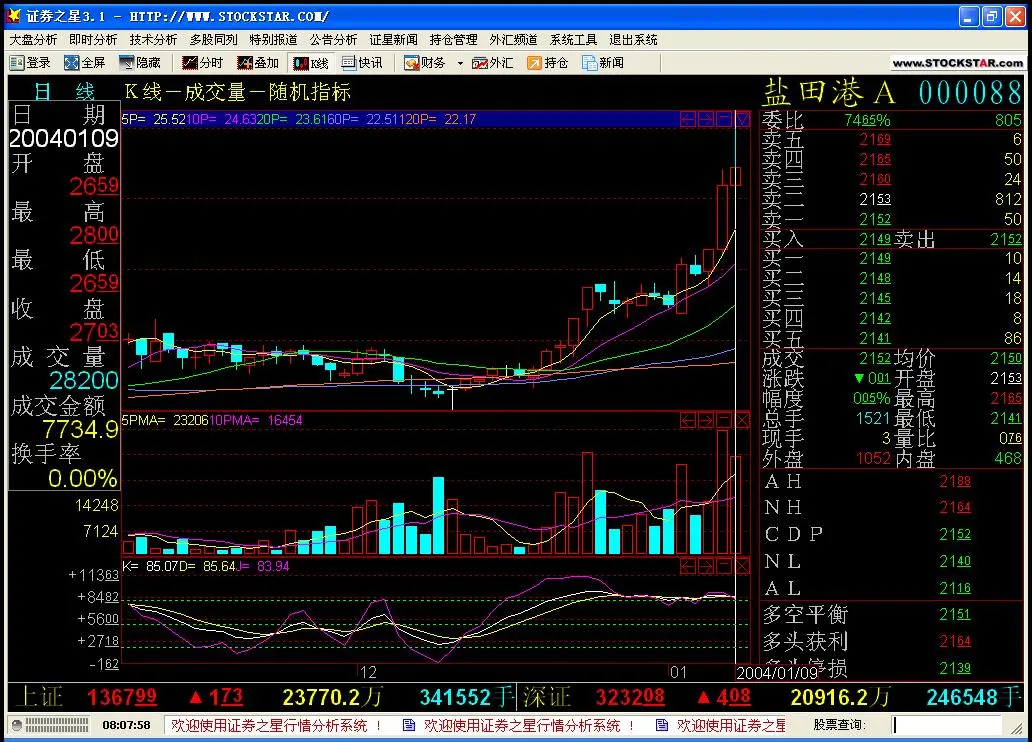Open the 财务 financial data button

pyautogui.click(x=425, y=63)
